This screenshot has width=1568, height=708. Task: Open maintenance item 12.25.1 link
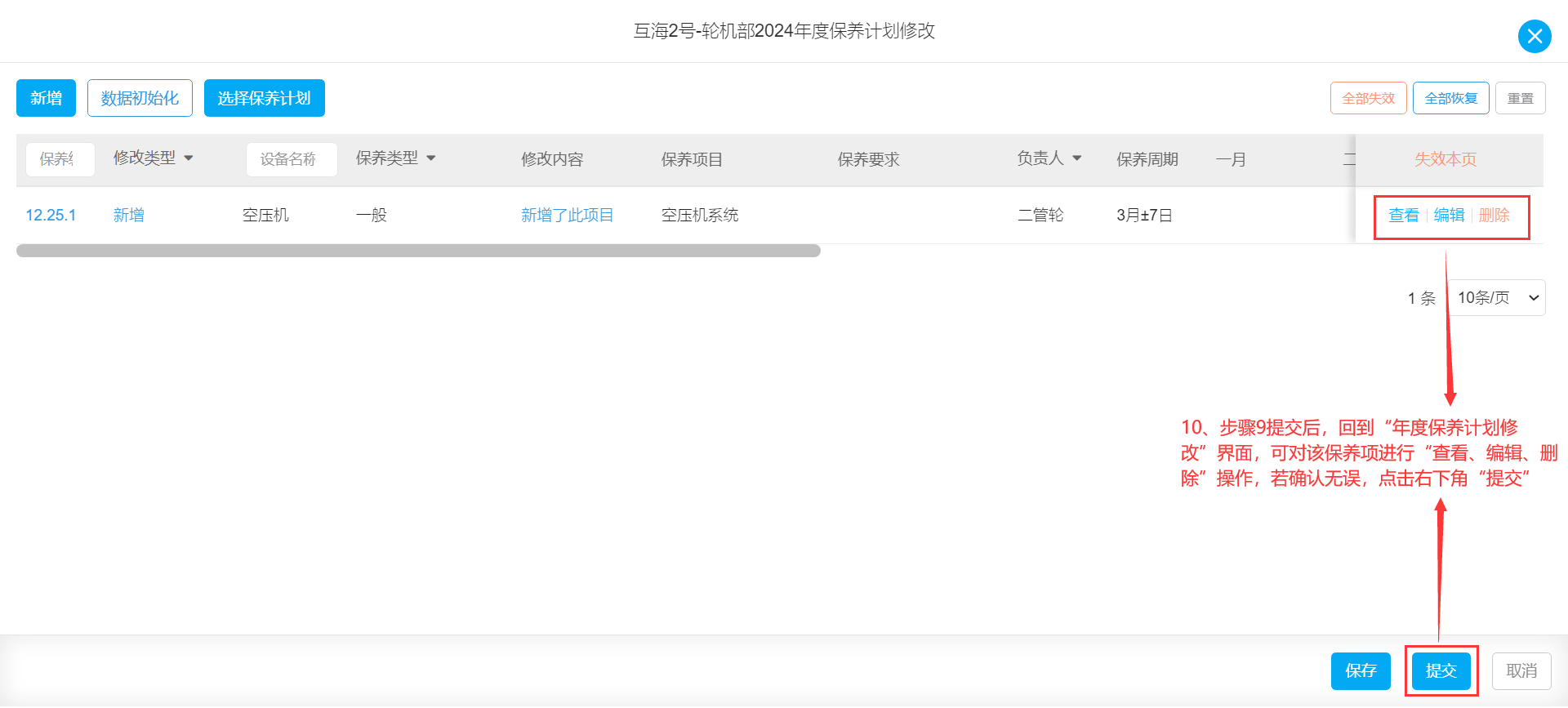coord(51,215)
